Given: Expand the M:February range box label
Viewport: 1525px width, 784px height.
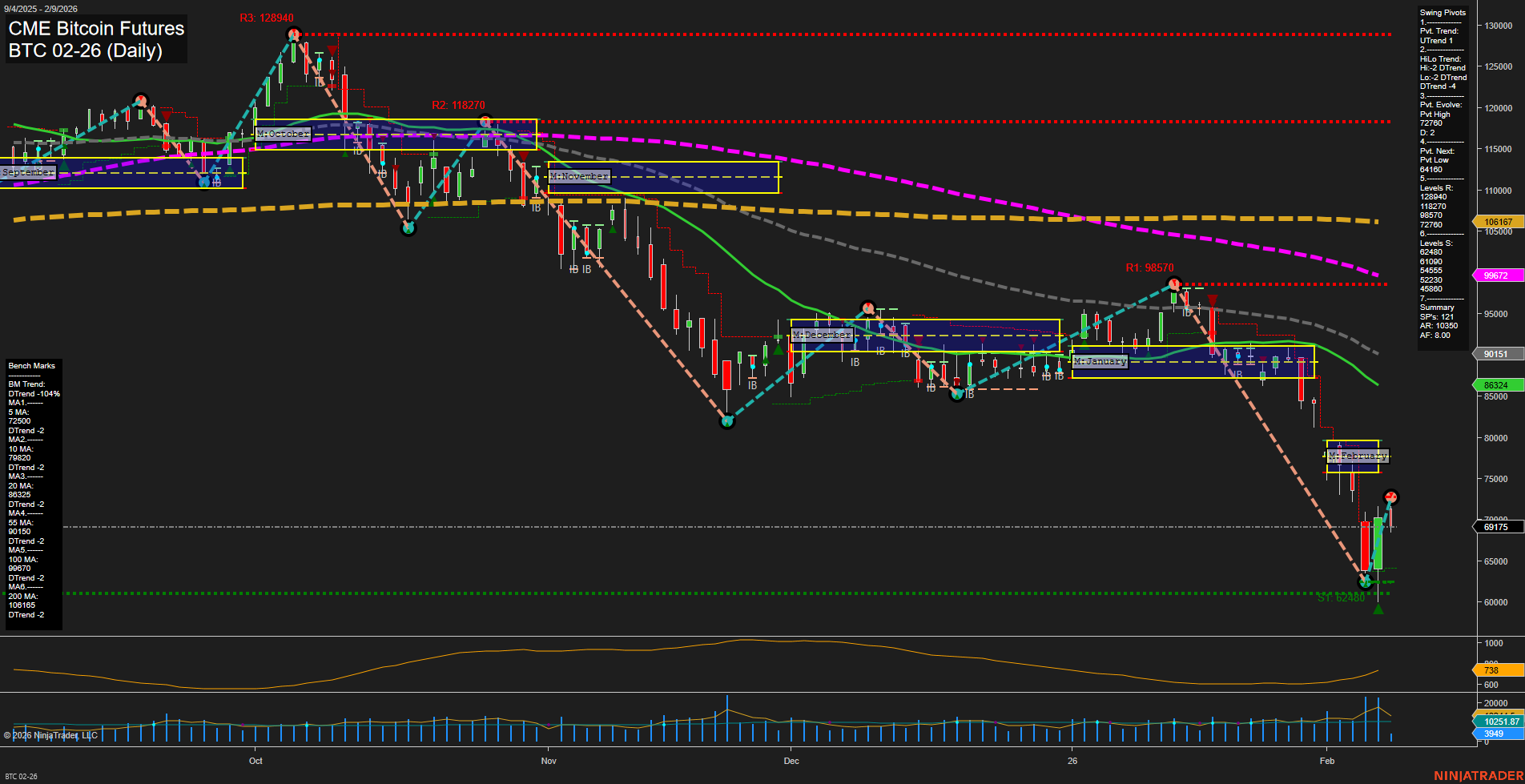Looking at the screenshot, I should 1357,456.
